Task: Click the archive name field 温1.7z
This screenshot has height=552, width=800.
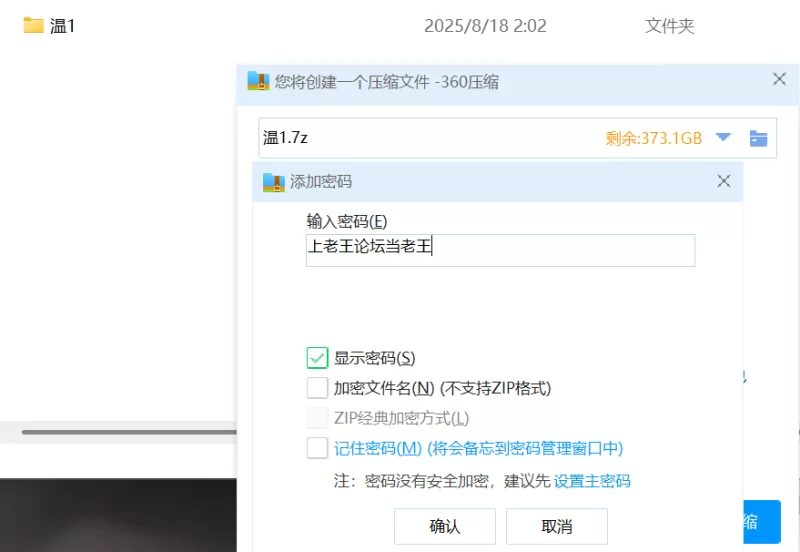Action: pyautogui.click(x=429, y=138)
